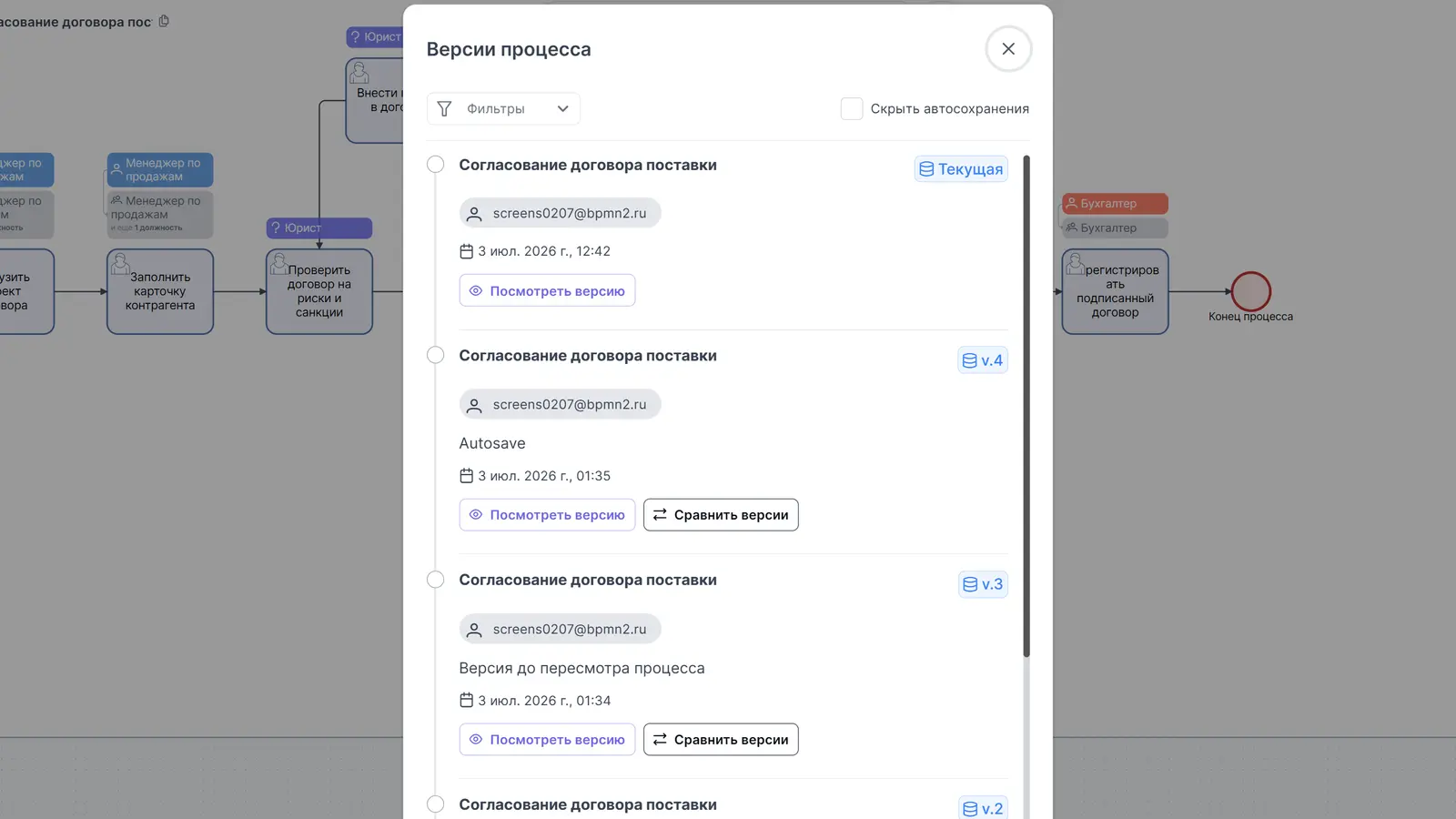This screenshot has width=1456, height=819.
Task: Select radio of the Текущая version
Action: pos(436,165)
